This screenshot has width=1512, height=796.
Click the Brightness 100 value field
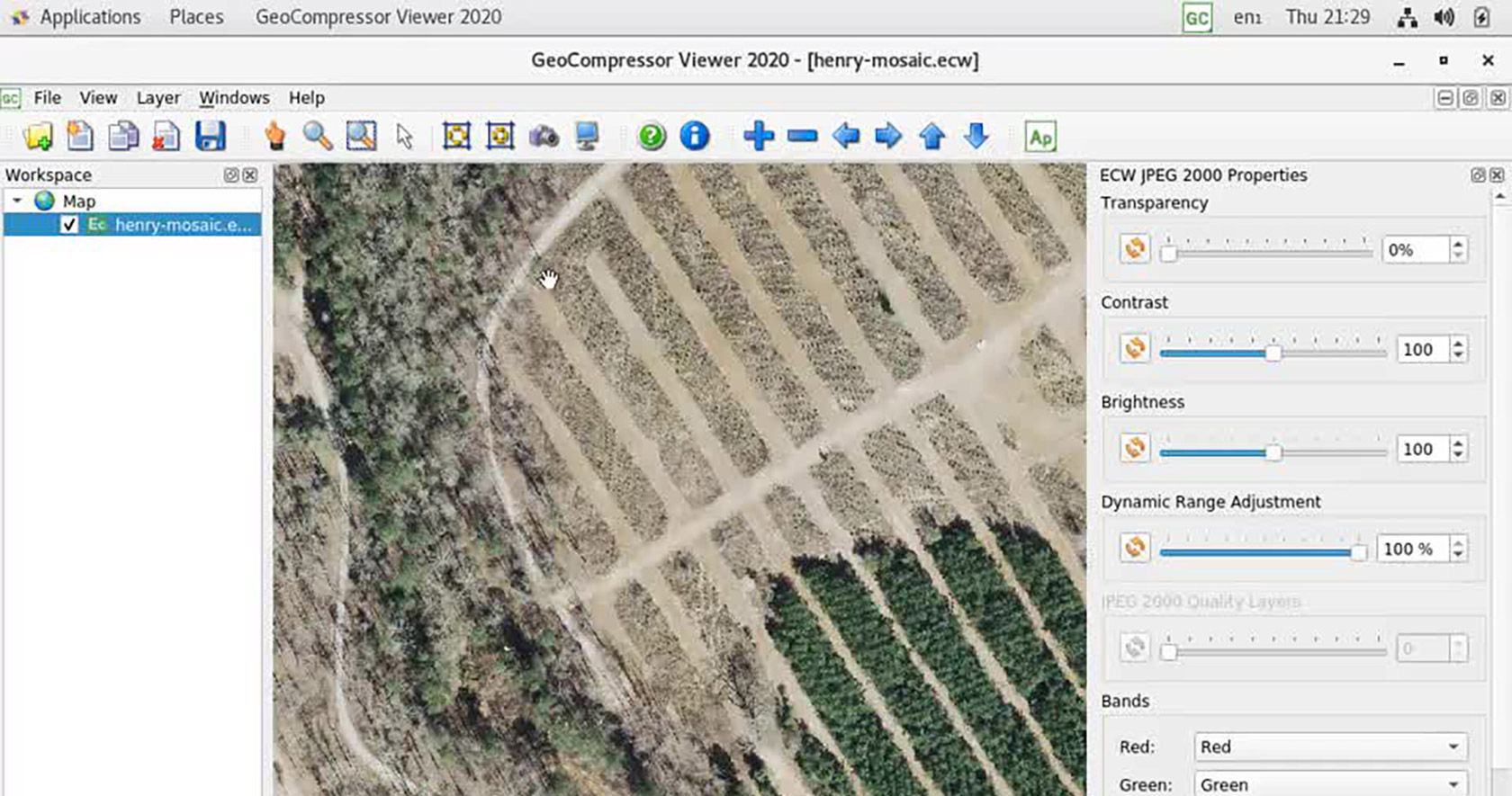(1423, 449)
